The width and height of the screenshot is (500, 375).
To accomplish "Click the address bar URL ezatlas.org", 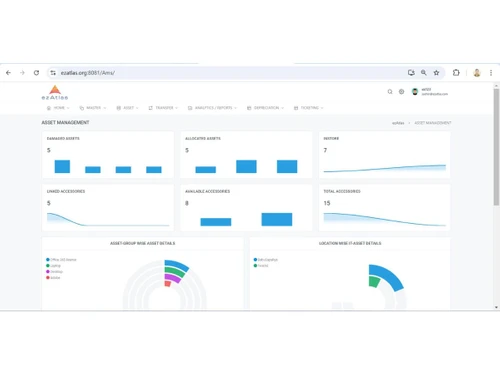I will click(x=88, y=73).
